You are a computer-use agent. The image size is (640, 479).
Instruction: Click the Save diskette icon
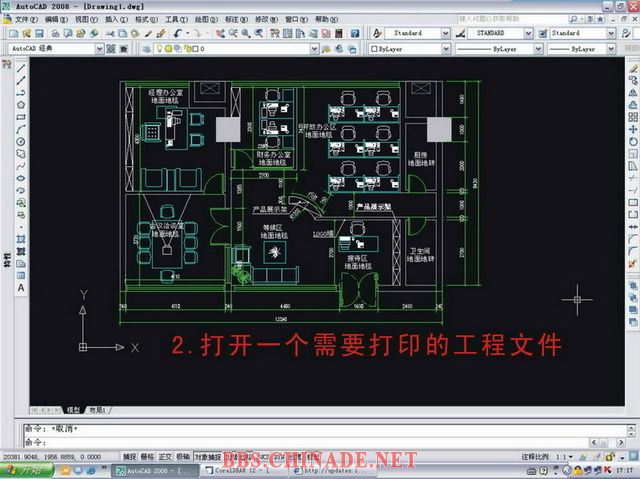[x=40, y=33]
